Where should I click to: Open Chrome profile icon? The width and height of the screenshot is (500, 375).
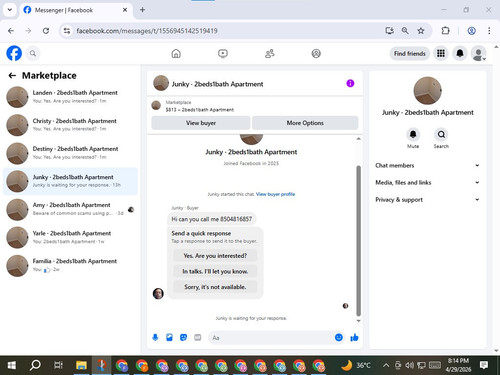471,31
